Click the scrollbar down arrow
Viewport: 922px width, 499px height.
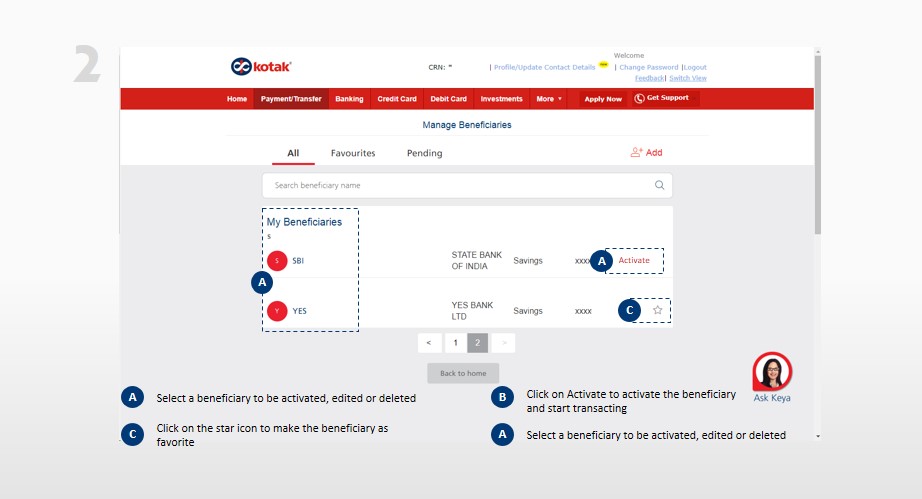coord(817,436)
